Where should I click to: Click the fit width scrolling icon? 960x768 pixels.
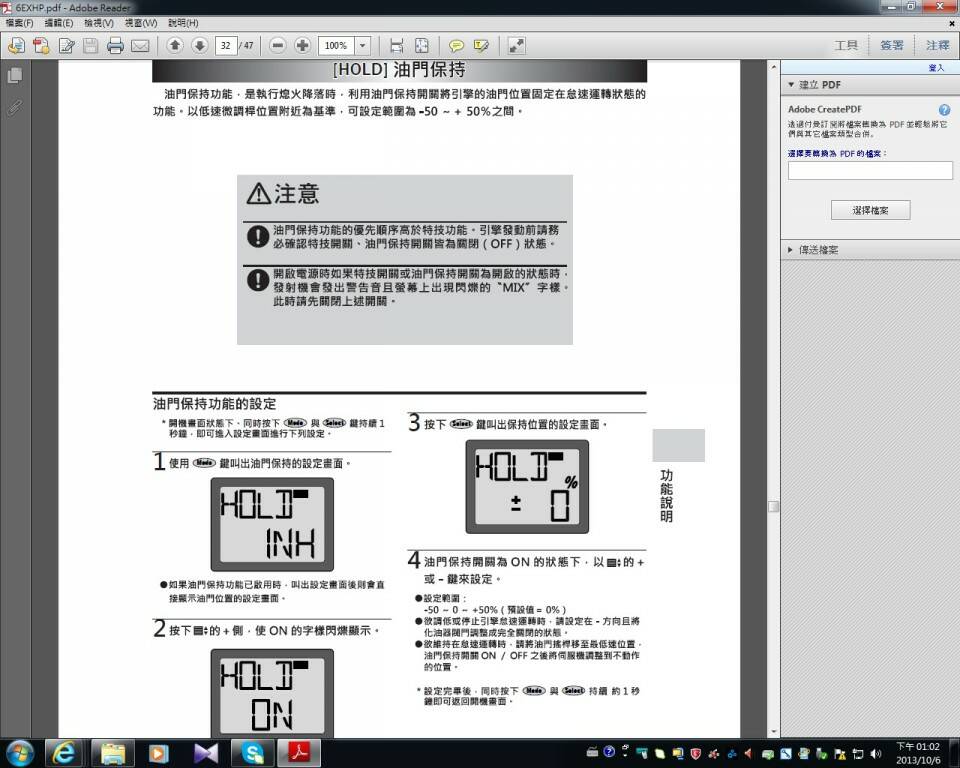coord(397,45)
